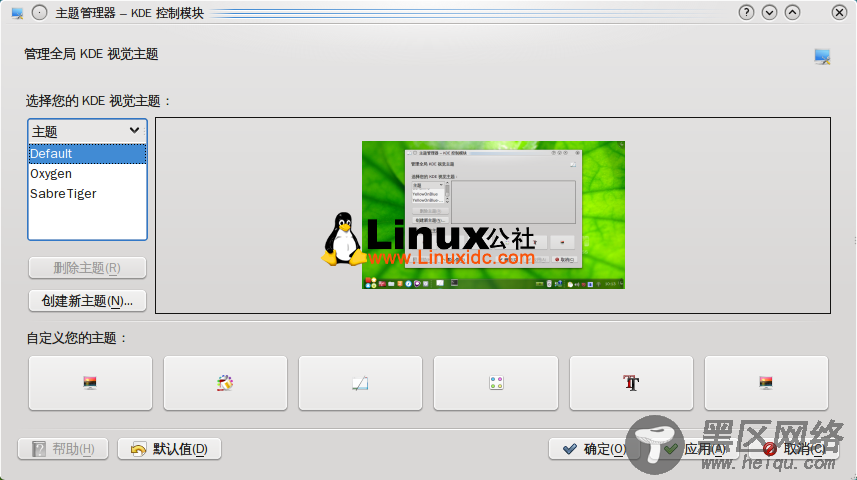Viewport: 857px width, 480px height.
Task: Maximize the window with up-arrow button
Action: (x=793, y=12)
